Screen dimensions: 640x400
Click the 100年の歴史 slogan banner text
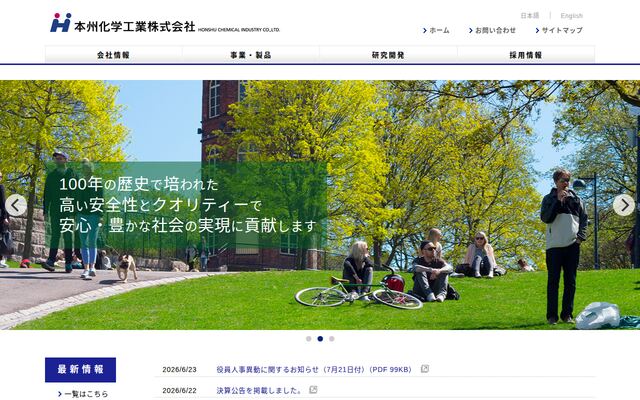[188, 205]
